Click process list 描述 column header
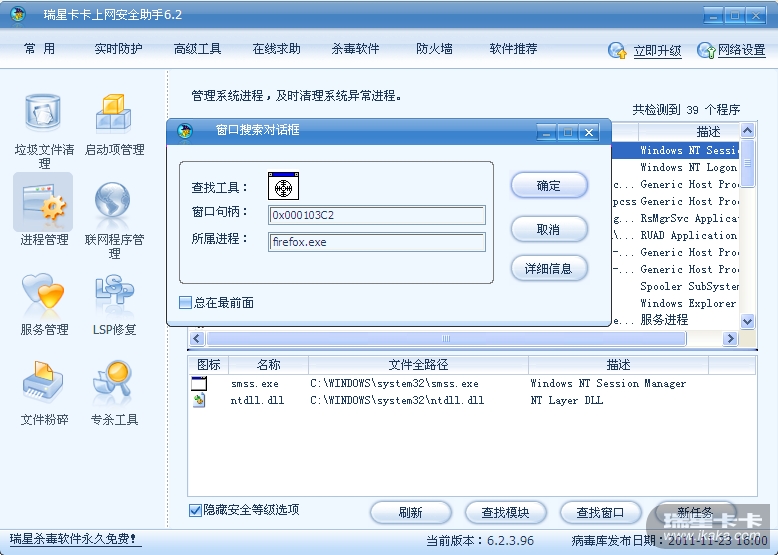The width and height of the screenshot is (778, 555). pos(689,131)
